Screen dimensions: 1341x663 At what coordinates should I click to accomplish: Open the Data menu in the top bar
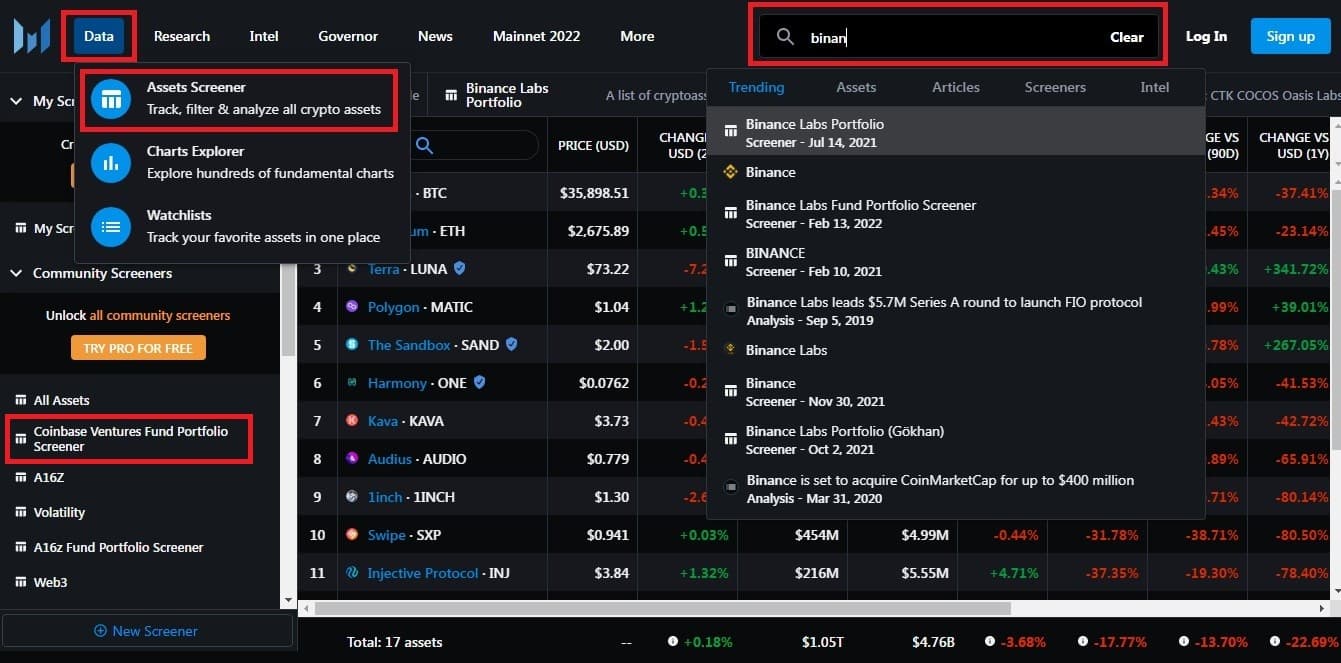tap(99, 36)
